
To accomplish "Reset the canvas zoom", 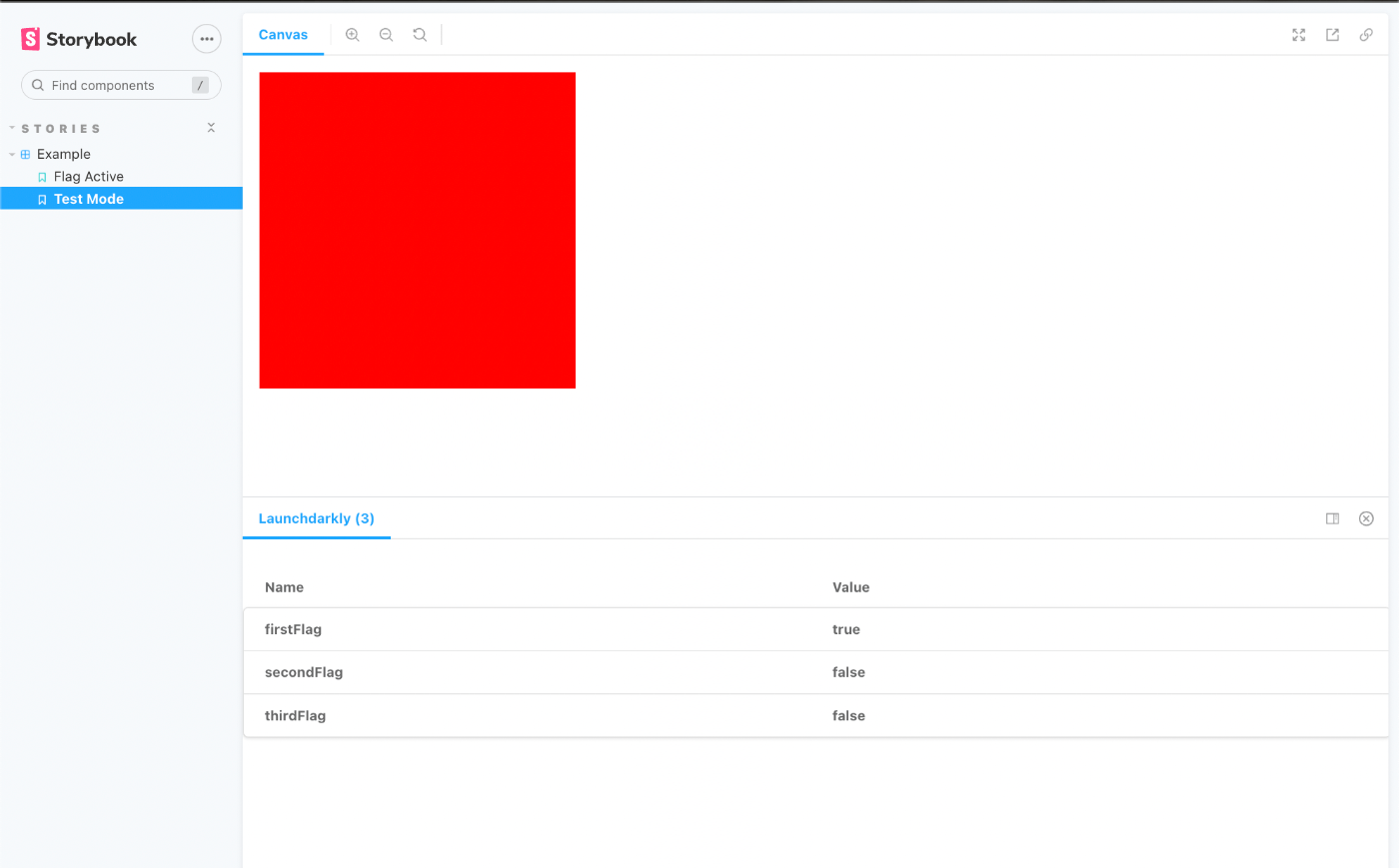I will tap(420, 34).
